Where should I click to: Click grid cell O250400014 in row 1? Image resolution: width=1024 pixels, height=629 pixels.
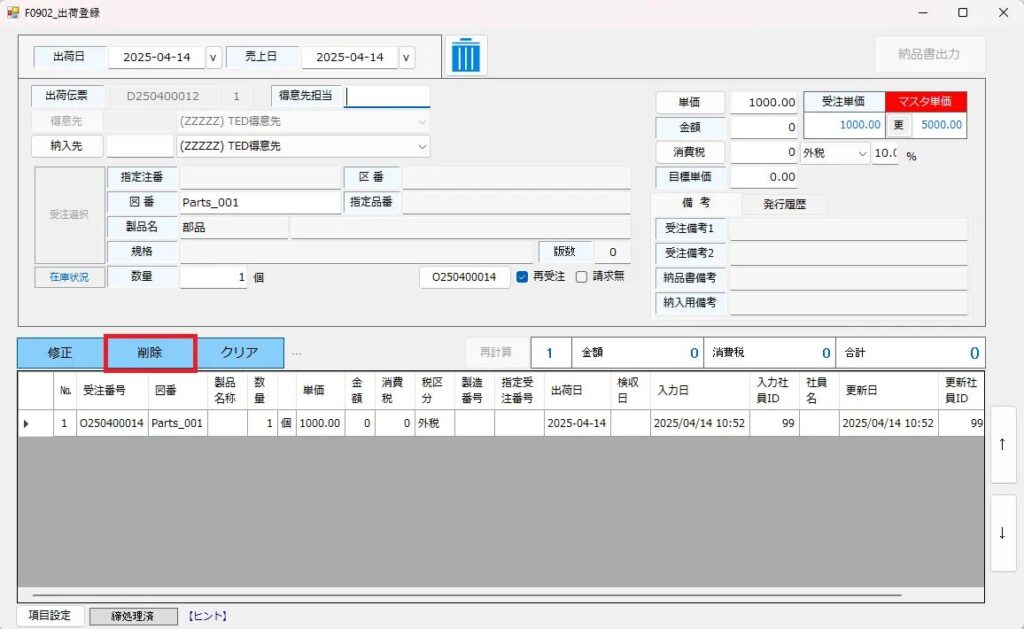tap(112, 423)
